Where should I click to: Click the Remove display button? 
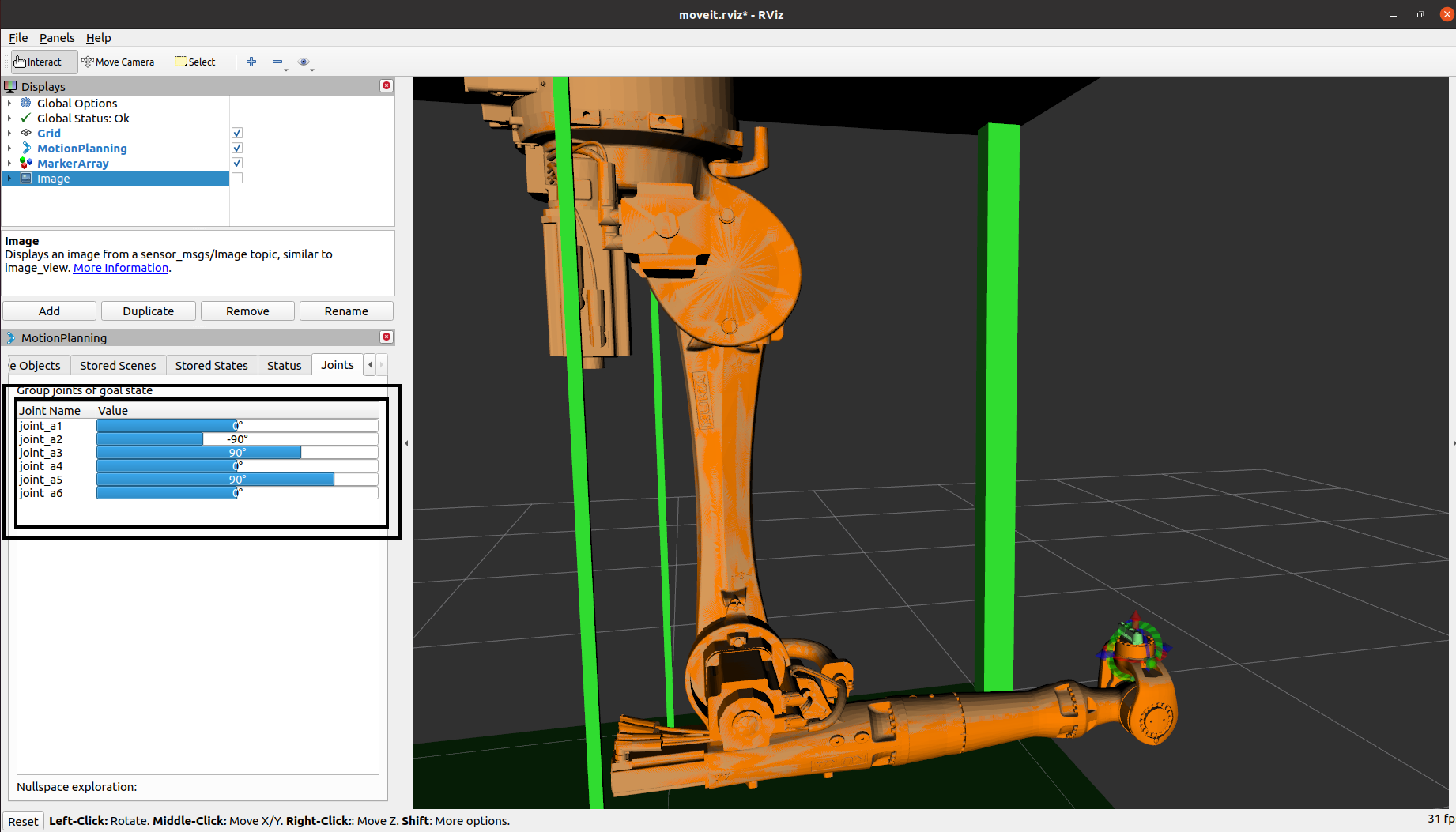[247, 311]
